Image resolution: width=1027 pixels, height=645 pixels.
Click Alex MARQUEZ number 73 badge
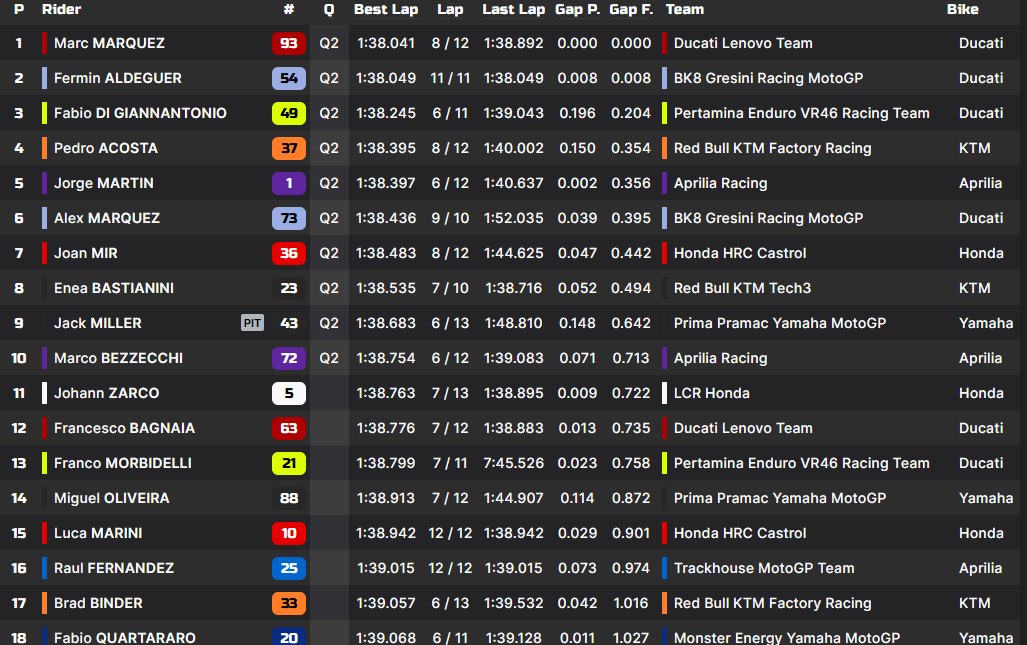289,219
